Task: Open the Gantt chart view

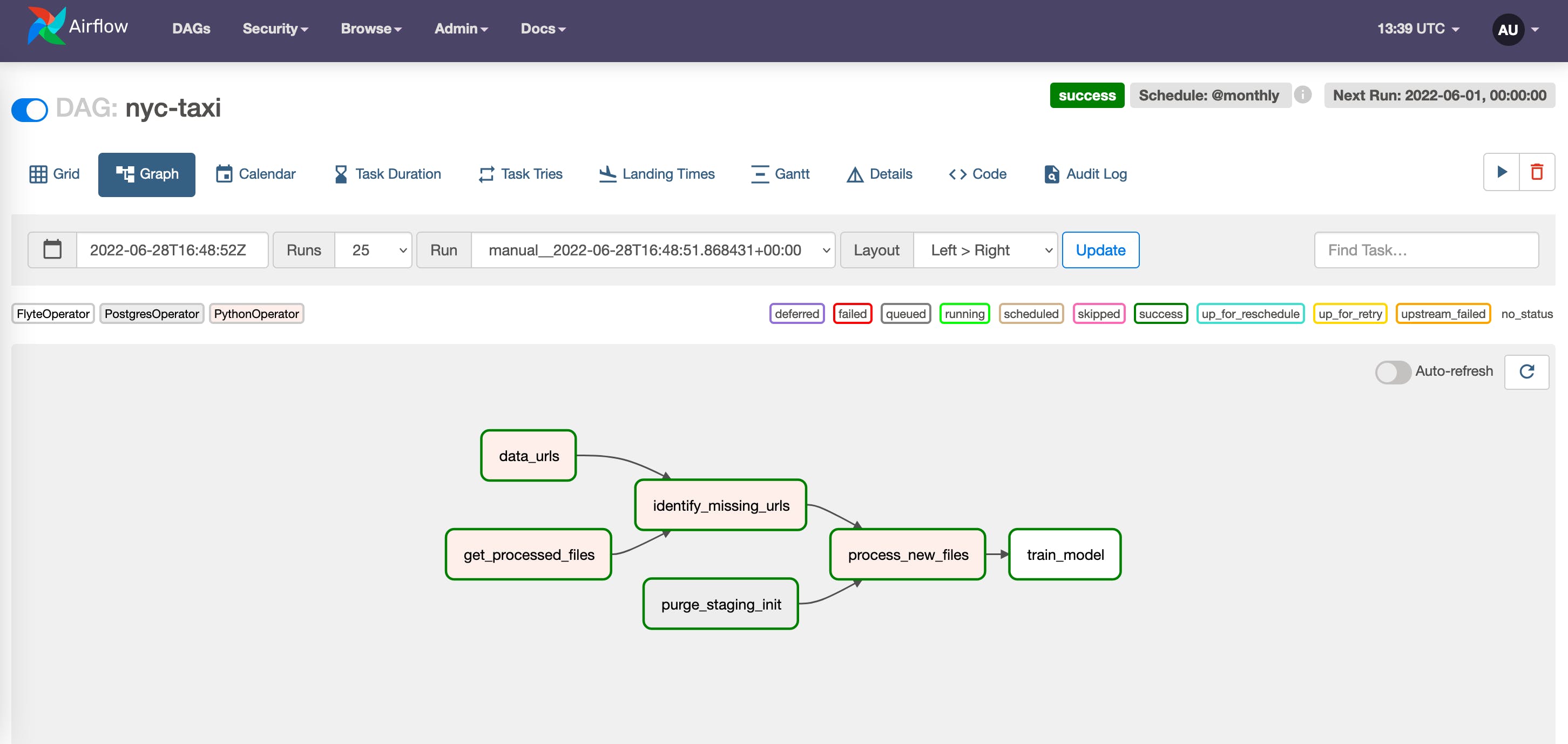Action: click(x=780, y=174)
